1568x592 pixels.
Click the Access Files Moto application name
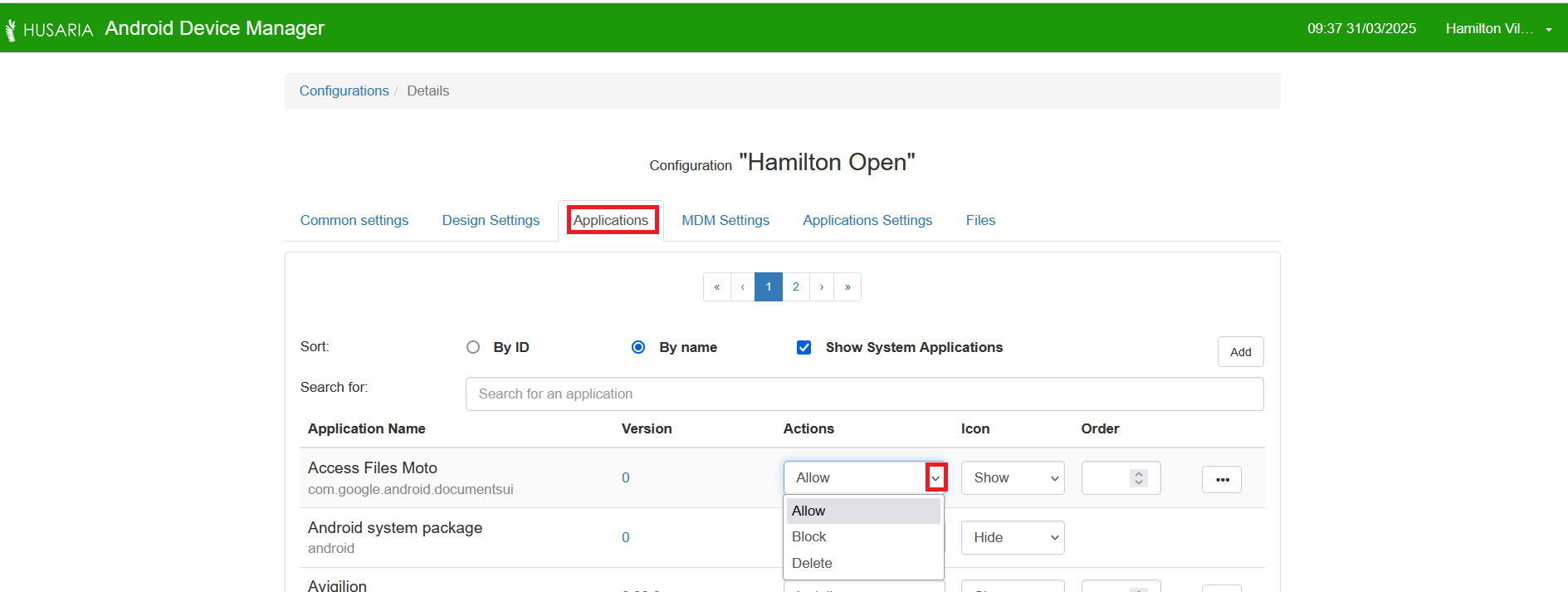373,468
